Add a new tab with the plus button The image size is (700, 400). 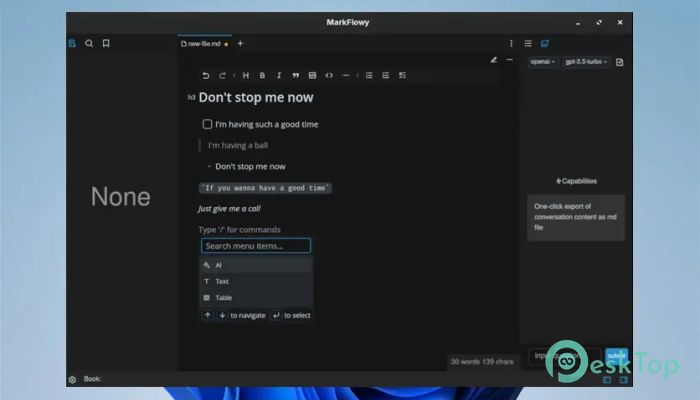click(x=240, y=43)
